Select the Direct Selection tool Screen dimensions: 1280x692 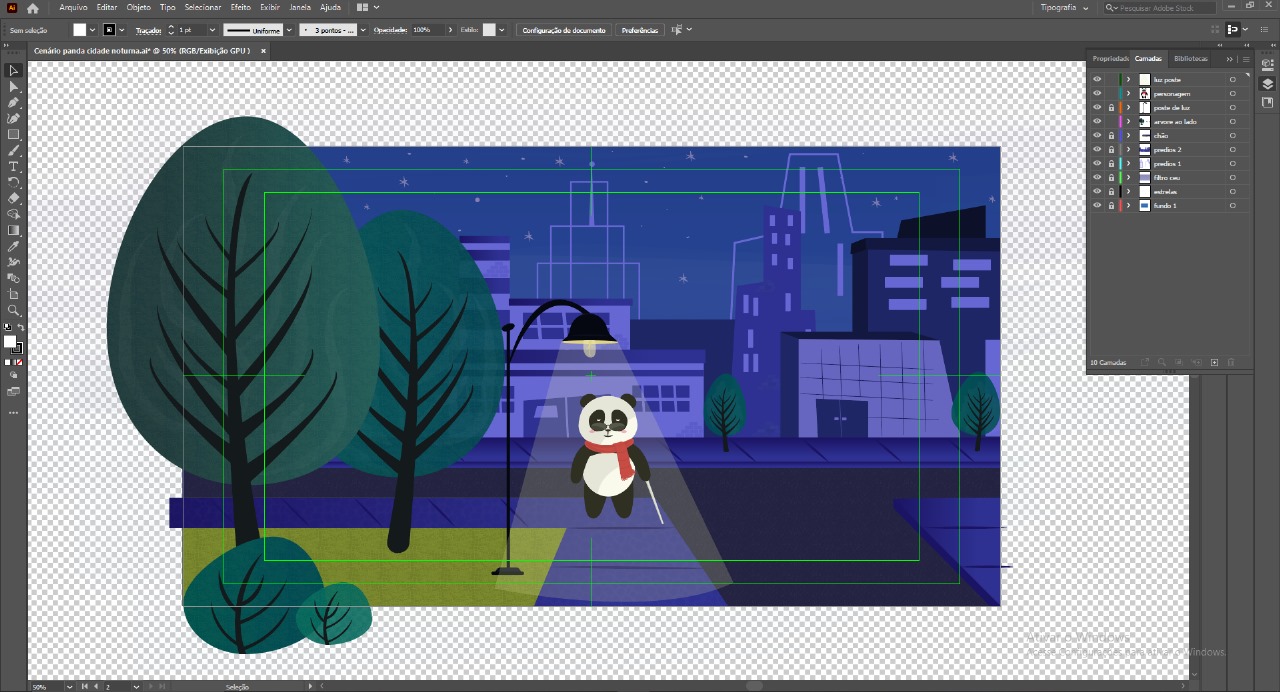click(14, 87)
